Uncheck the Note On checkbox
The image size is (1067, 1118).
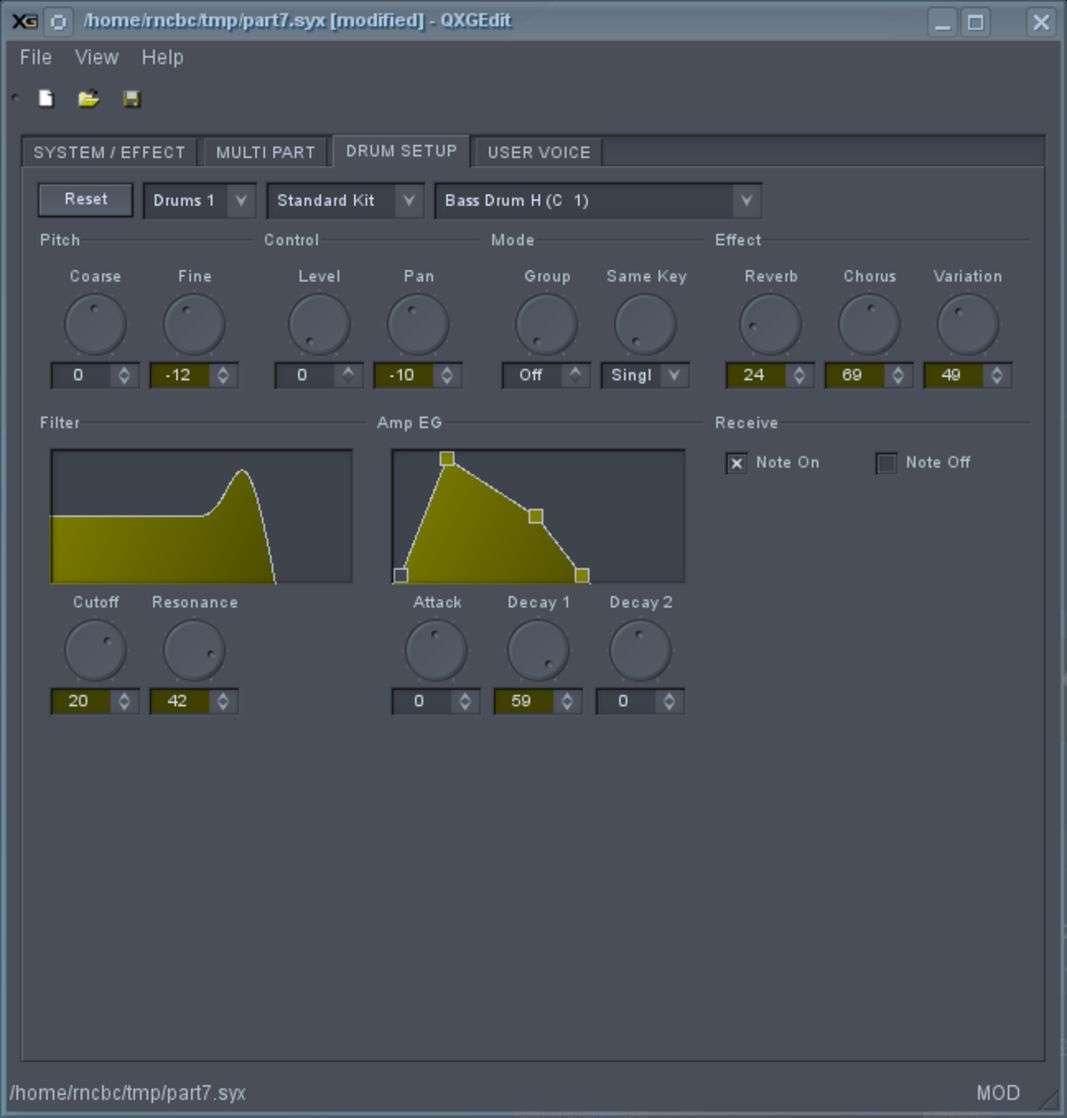737,463
